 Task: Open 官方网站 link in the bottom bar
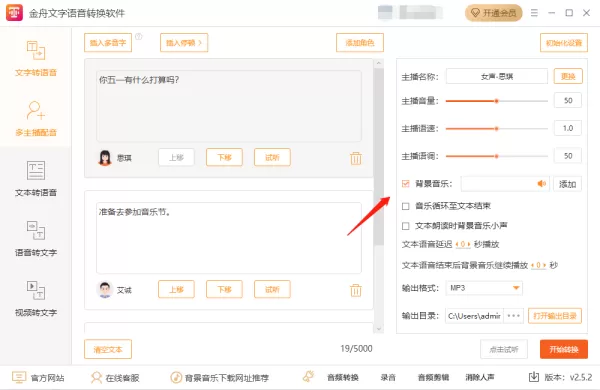tap(38, 378)
